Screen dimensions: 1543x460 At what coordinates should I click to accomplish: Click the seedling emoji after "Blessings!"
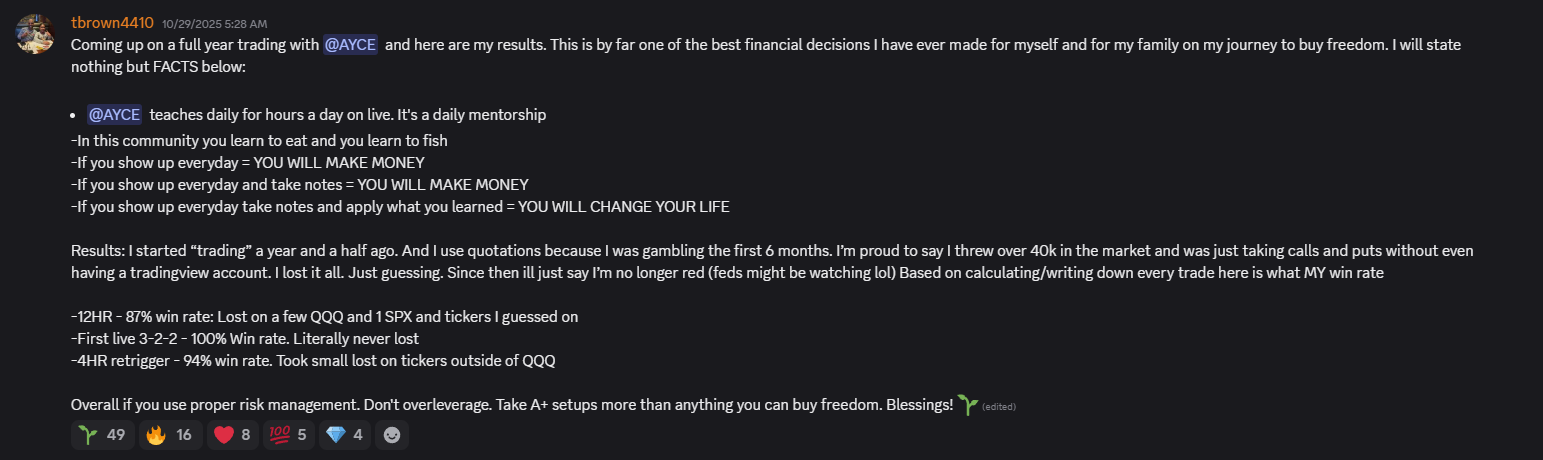pos(966,404)
